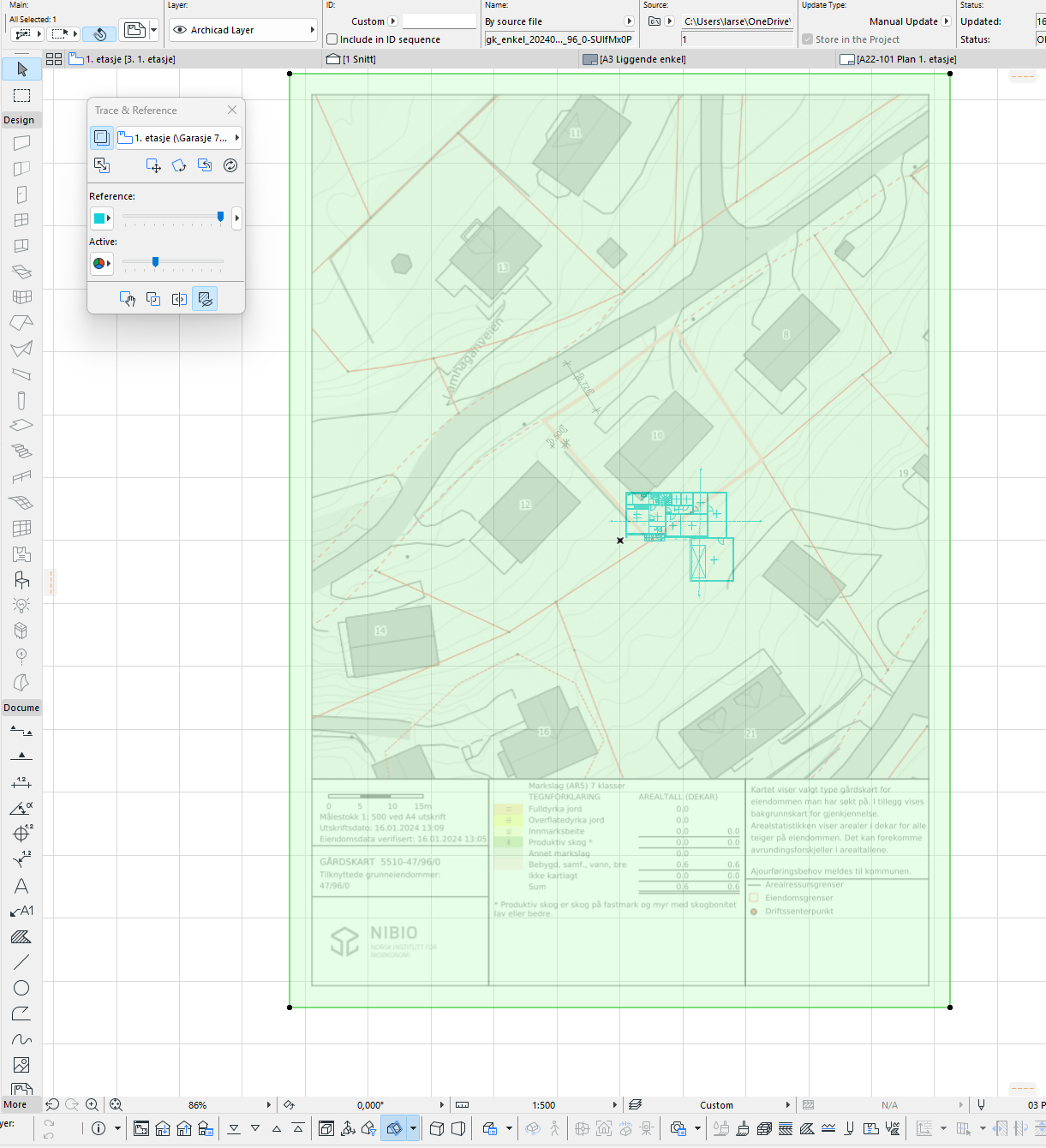
Task: Toggle Trace Reference on/off button
Action: (x=101, y=138)
